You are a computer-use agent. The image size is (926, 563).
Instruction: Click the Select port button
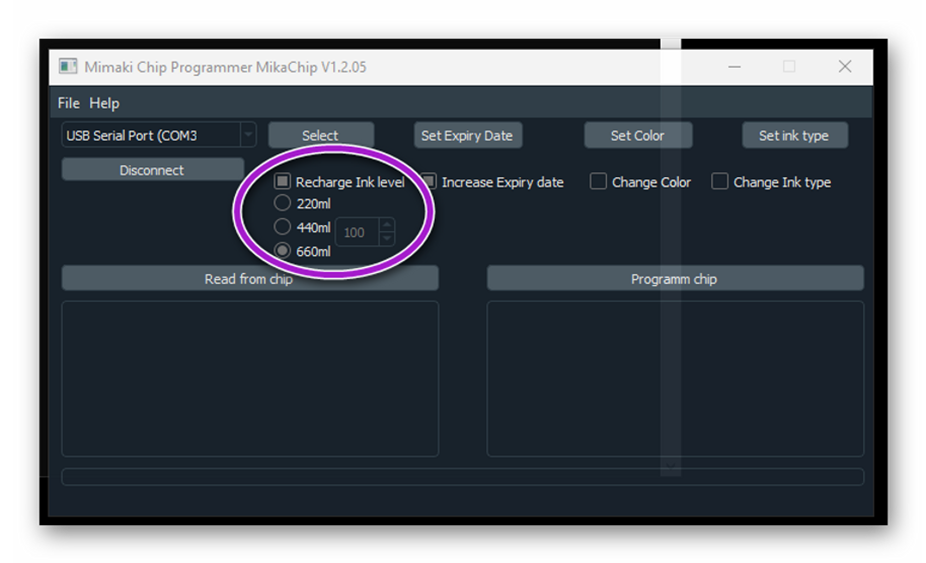click(321, 135)
